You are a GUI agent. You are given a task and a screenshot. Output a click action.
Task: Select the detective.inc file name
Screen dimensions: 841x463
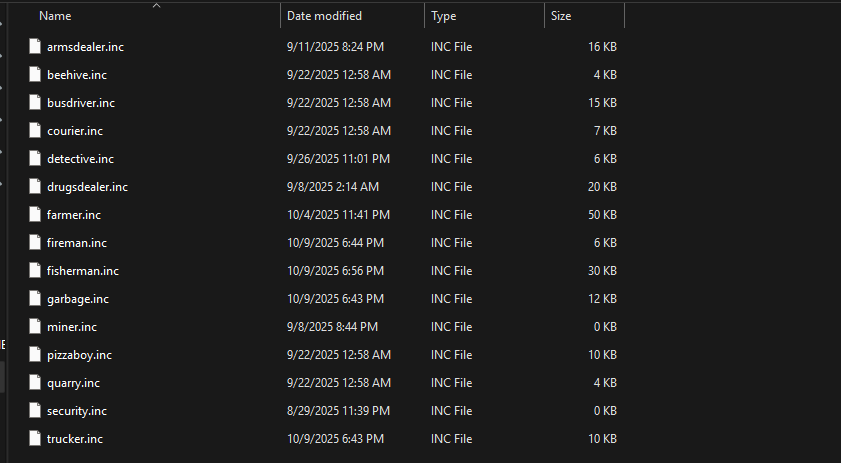(80, 159)
